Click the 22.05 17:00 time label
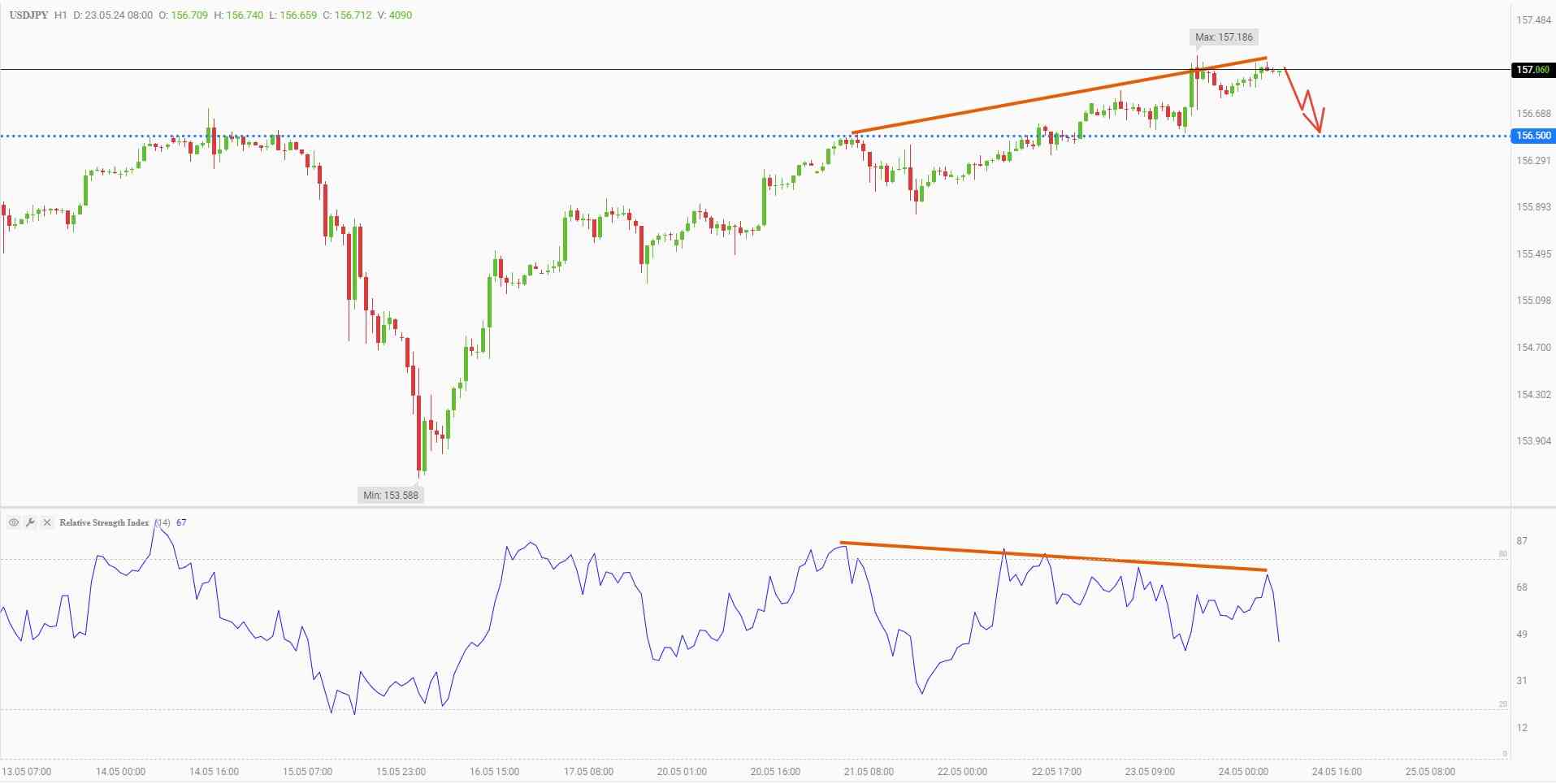This screenshot has width=1556, height=784. [1056, 772]
